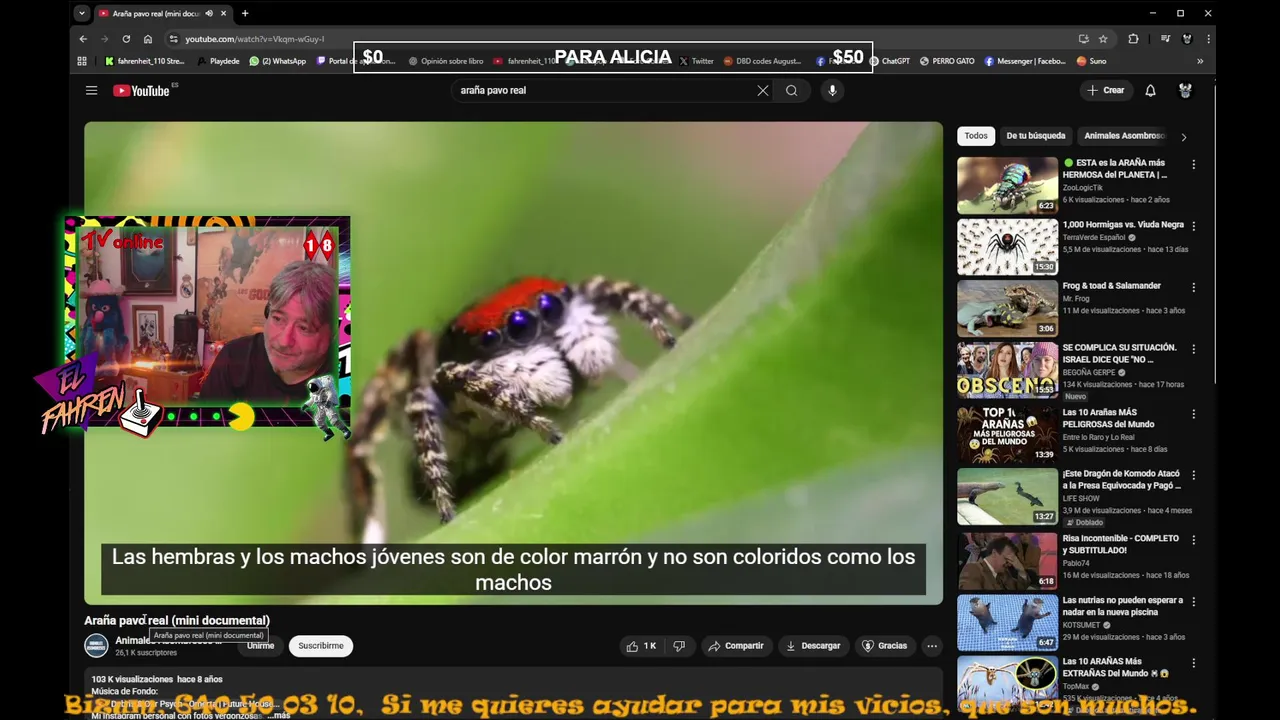
Task: Open the channel avatar under the video
Action: pos(96,646)
